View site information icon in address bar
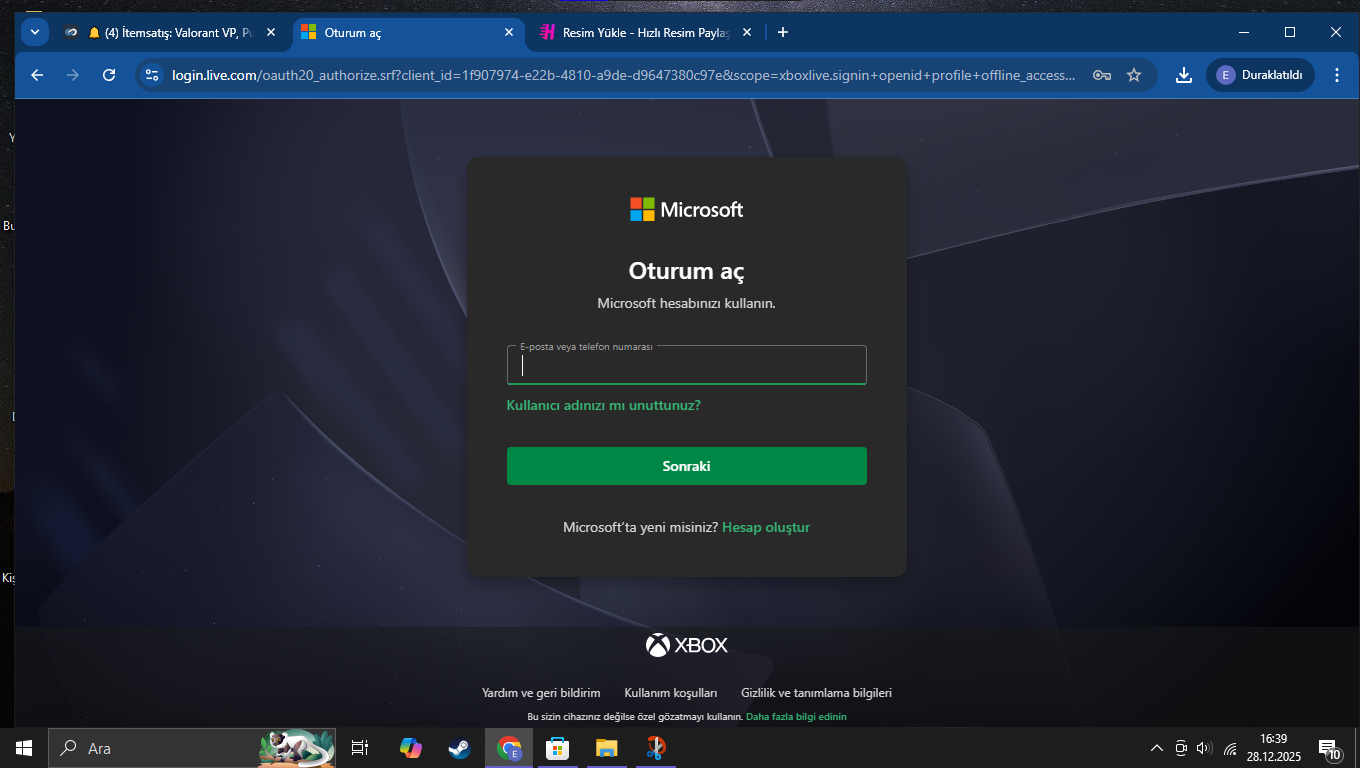 point(152,75)
